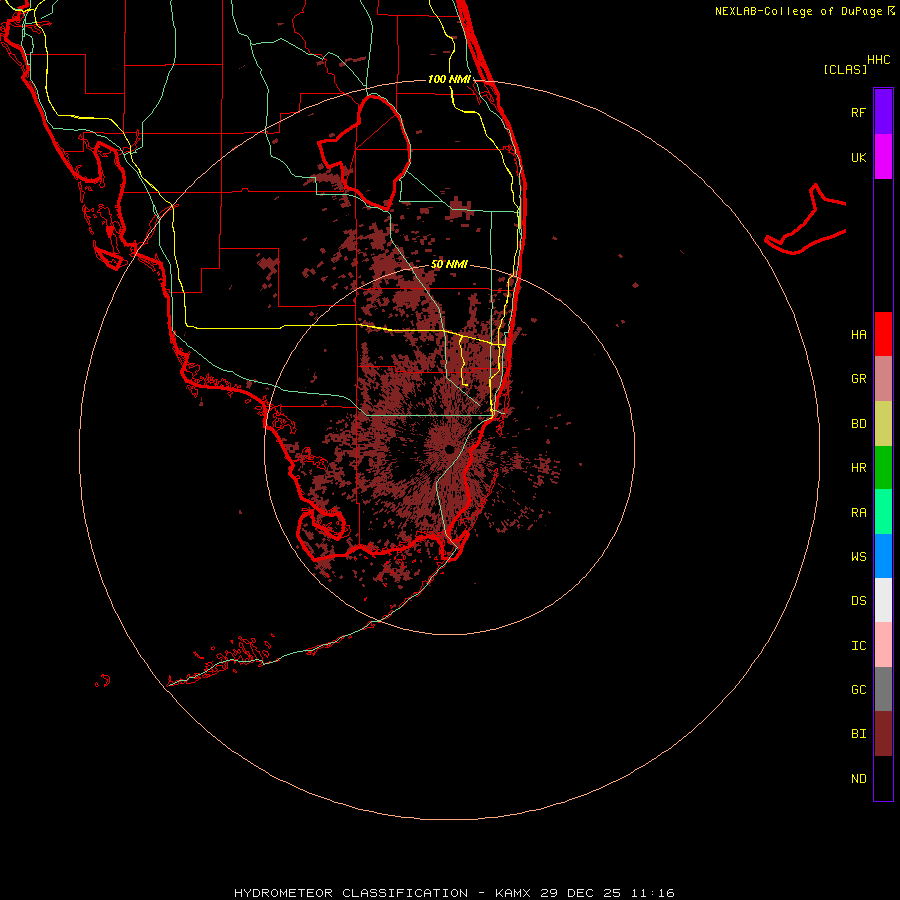The height and width of the screenshot is (900, 900).
Task: Click the ND legend label
Action: (858, 779)
